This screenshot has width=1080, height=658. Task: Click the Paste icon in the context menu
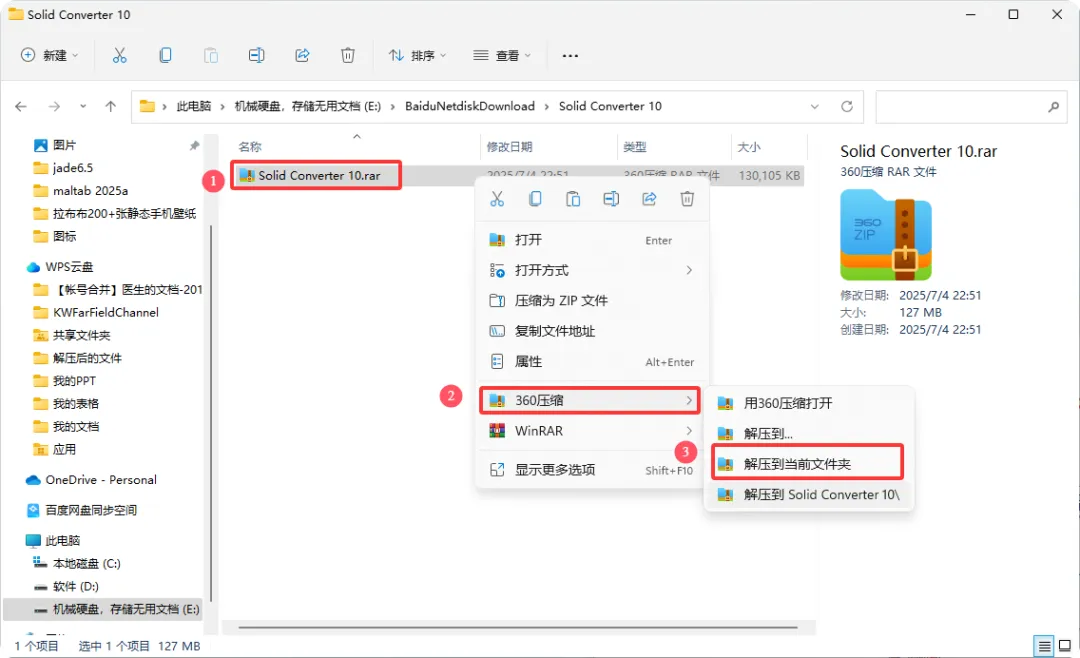coord(573,199)
